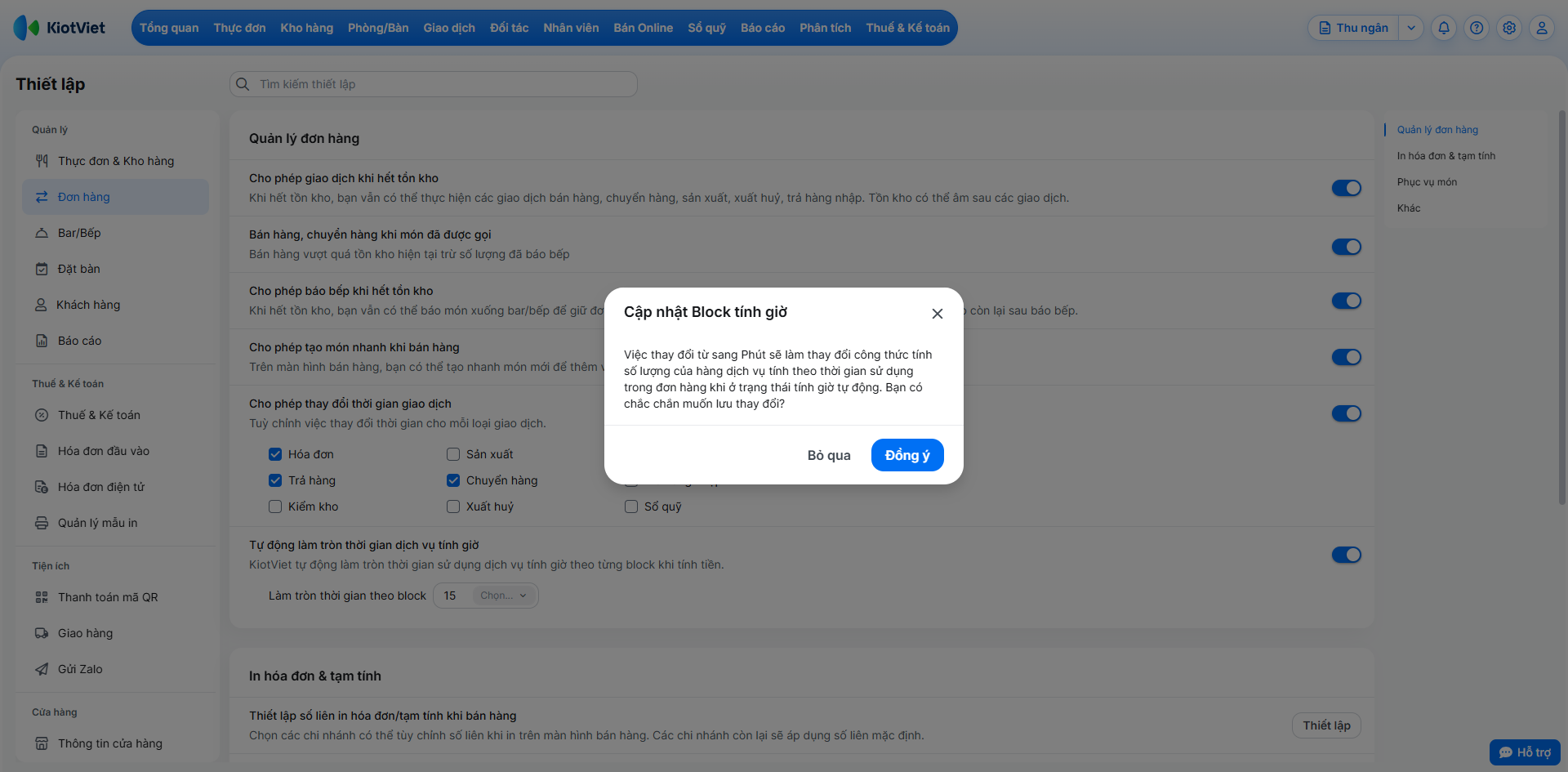Click the Gửi Zalo paper plane icon
Viewport: 1568px width, 772px height.
point(42,669)
